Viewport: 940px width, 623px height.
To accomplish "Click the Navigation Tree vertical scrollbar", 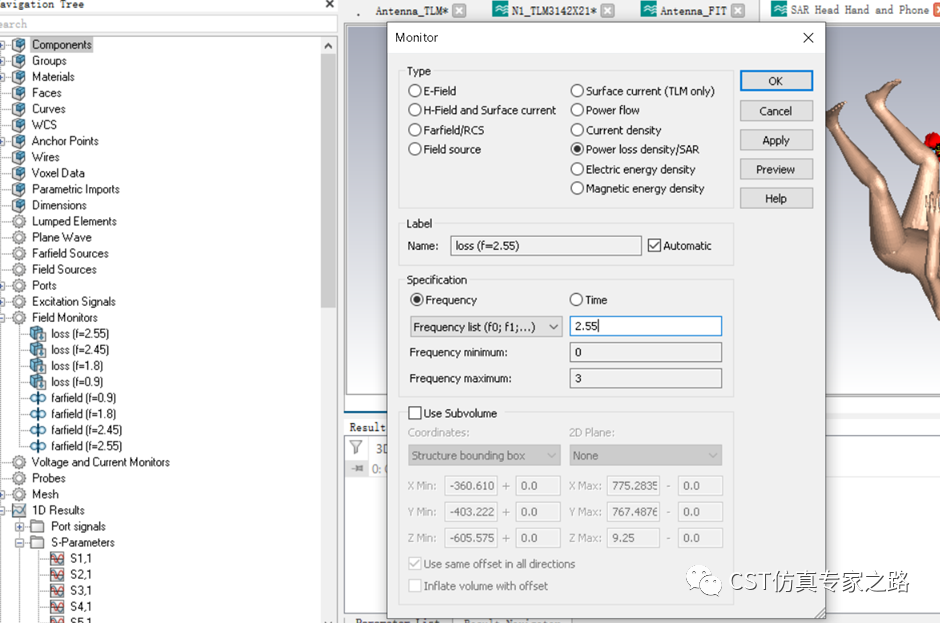I will (328, 180).
